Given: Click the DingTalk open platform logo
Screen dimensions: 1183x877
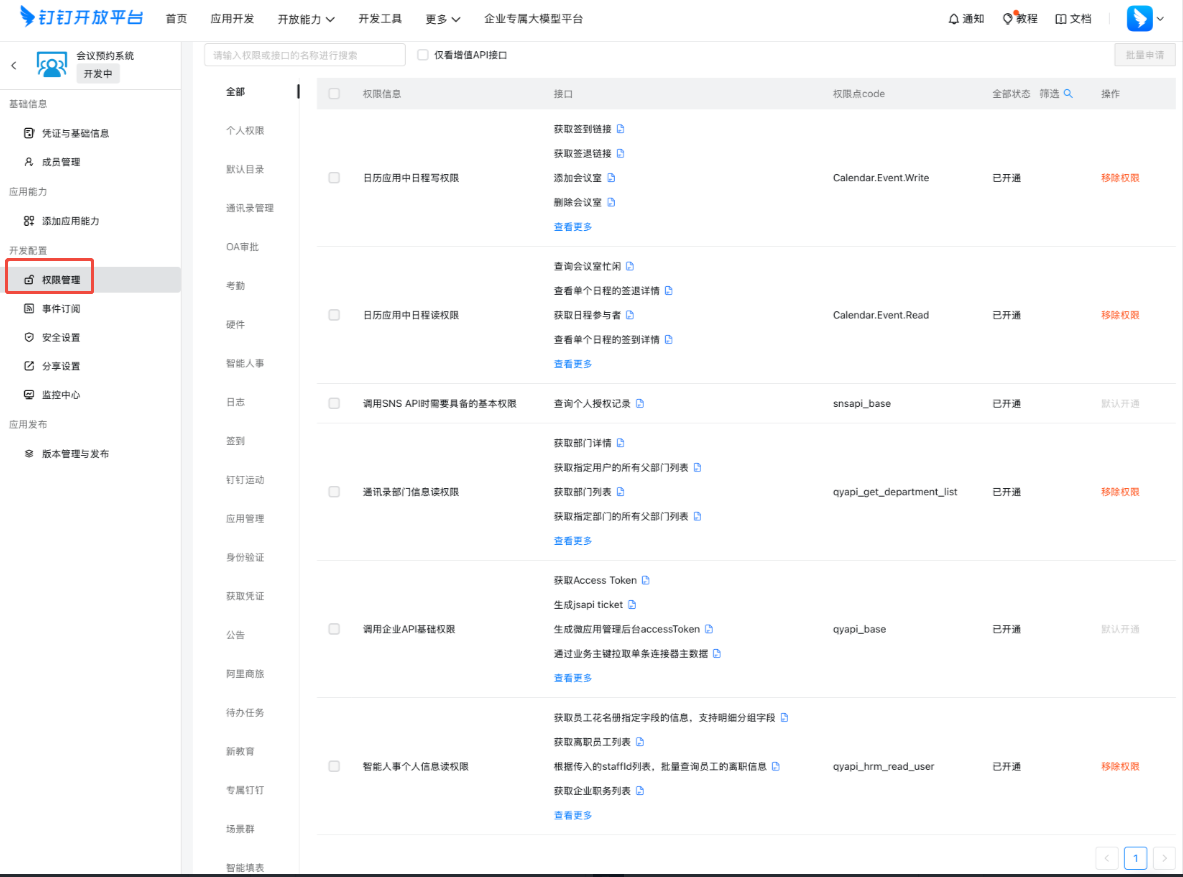Looking at the screenshot, I should (81, 18).
